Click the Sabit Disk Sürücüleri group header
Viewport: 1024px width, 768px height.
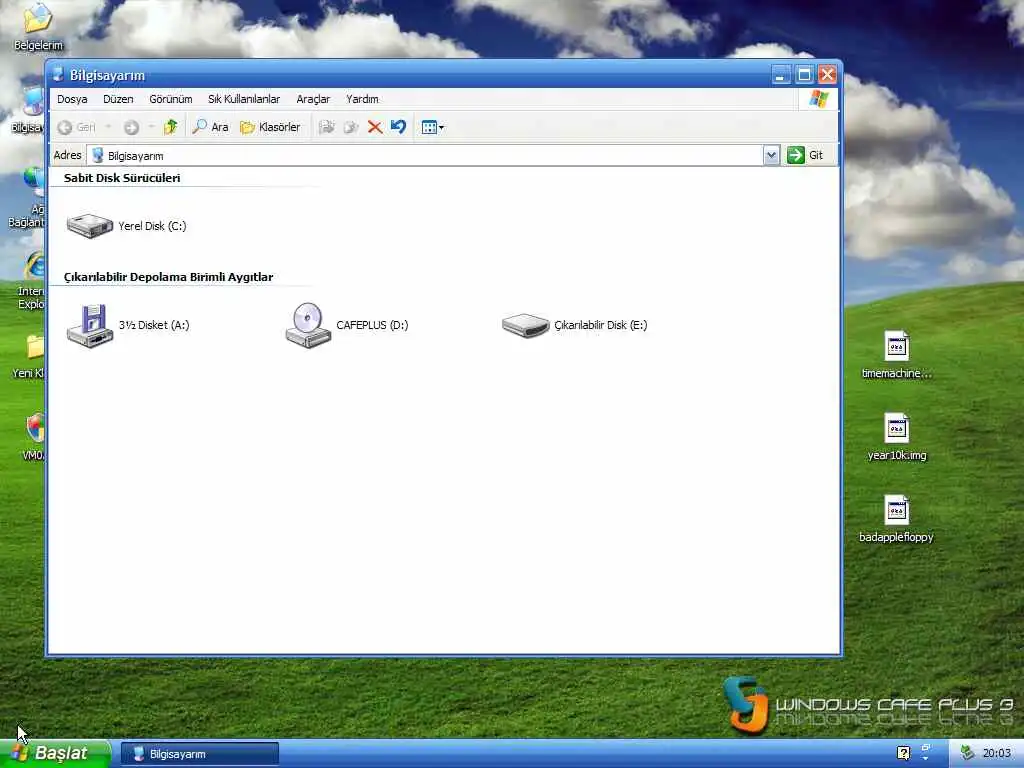(x=122, y=178)
